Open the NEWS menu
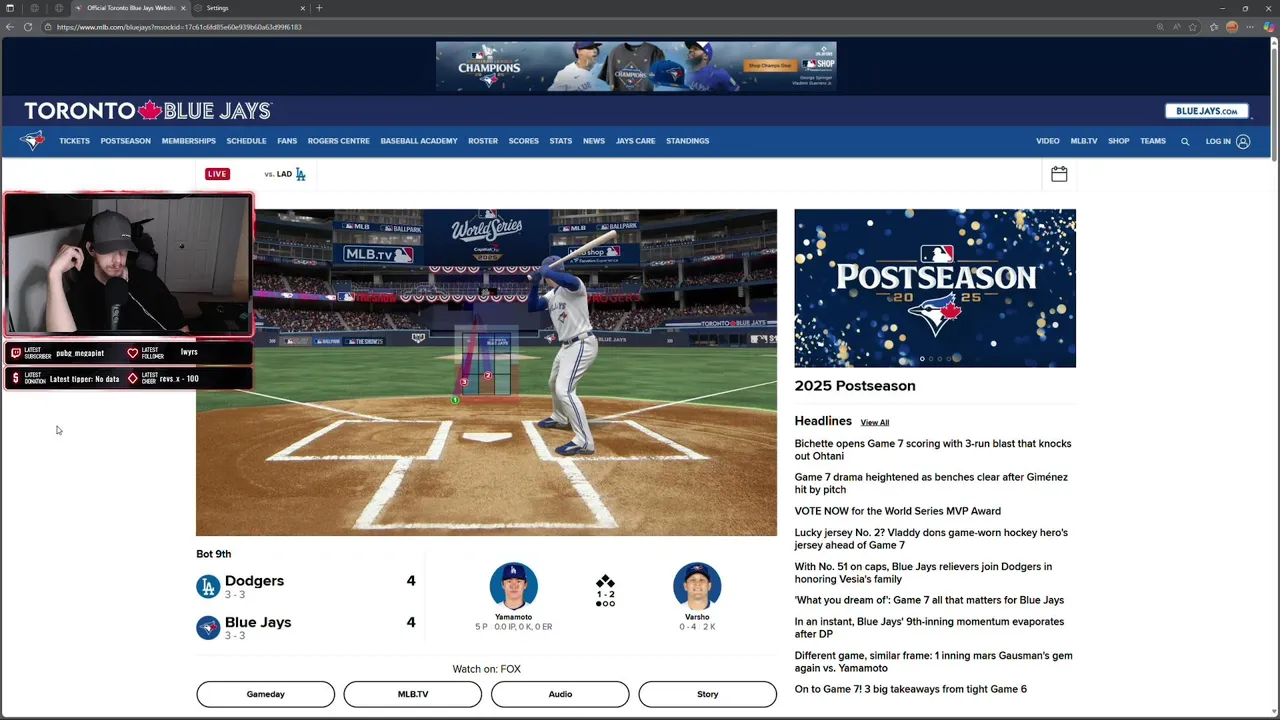This screenshot has width=1280, height=720. click(x=594, y=141)
